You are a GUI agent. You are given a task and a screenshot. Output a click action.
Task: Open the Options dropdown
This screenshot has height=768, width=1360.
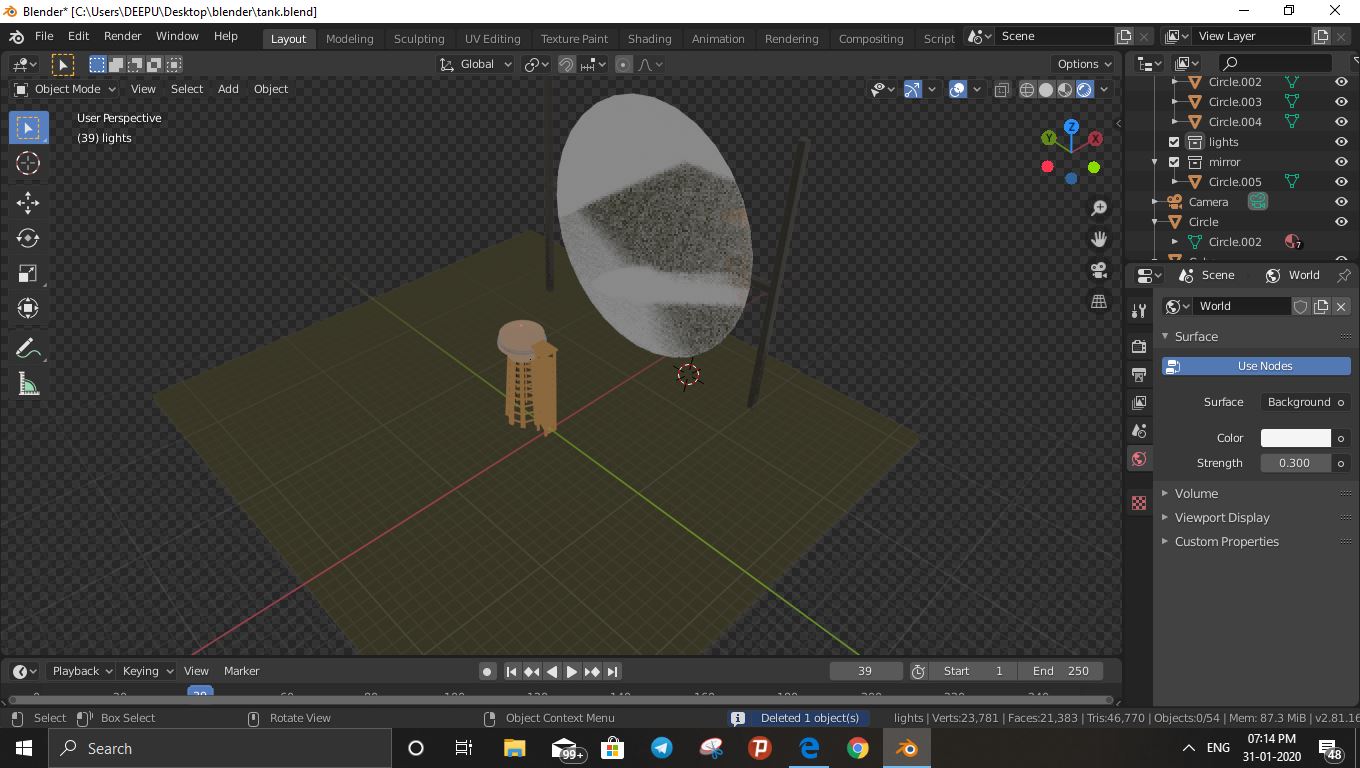coord(1085,64)
